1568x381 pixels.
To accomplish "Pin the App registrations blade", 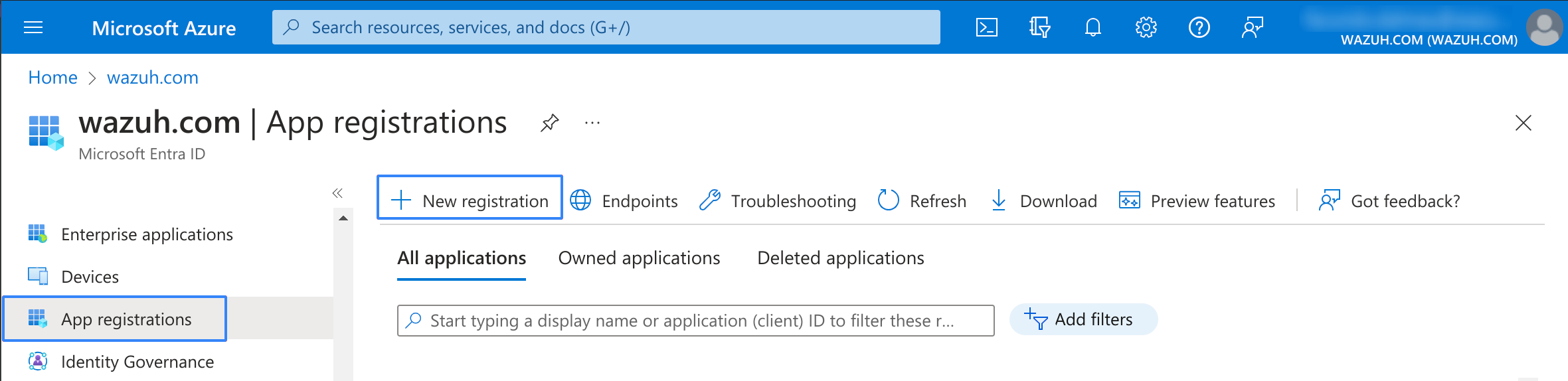I will [549, 123].
